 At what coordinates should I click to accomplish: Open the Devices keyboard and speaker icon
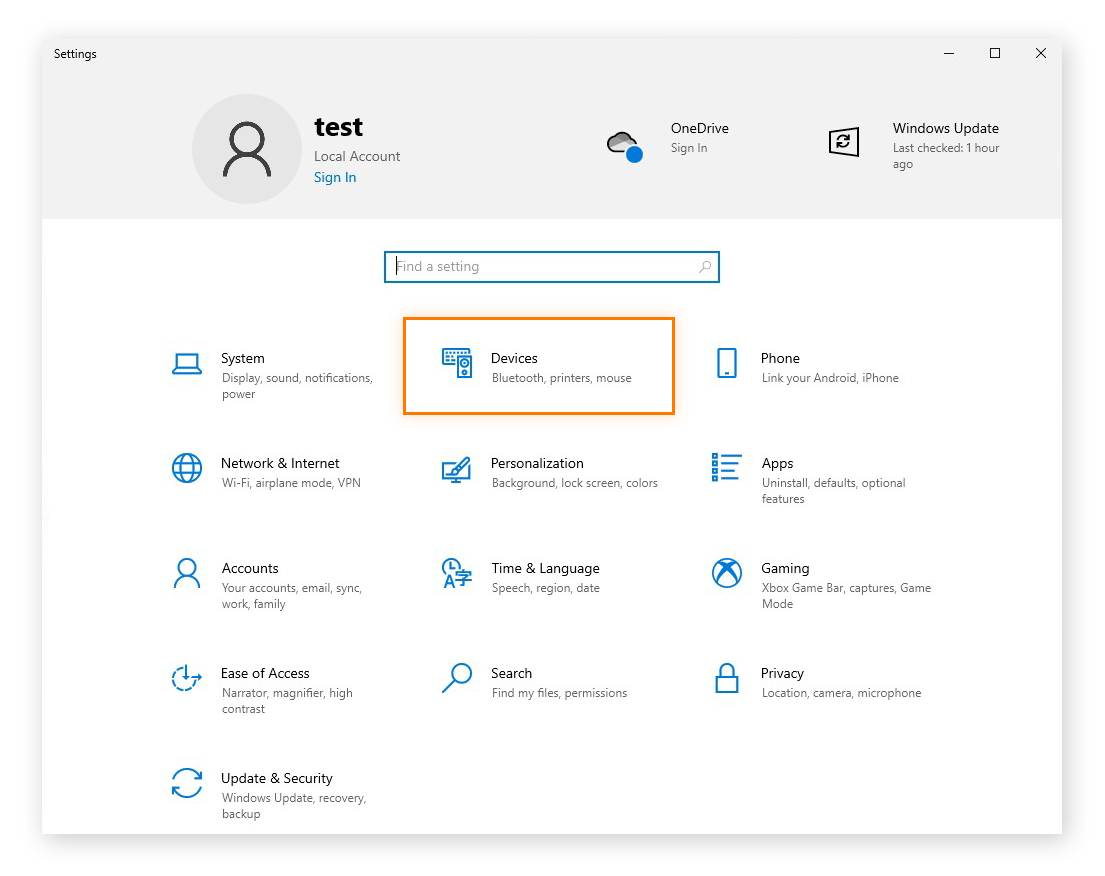coord(457,363)
